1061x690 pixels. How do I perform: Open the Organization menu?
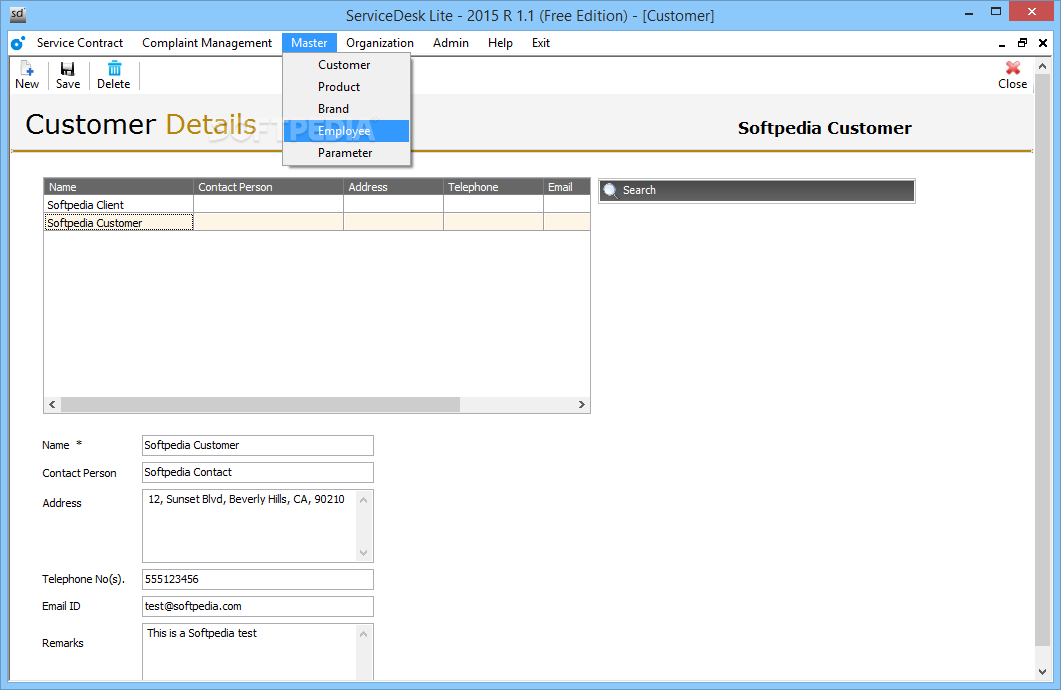click(x=380, y=43)
